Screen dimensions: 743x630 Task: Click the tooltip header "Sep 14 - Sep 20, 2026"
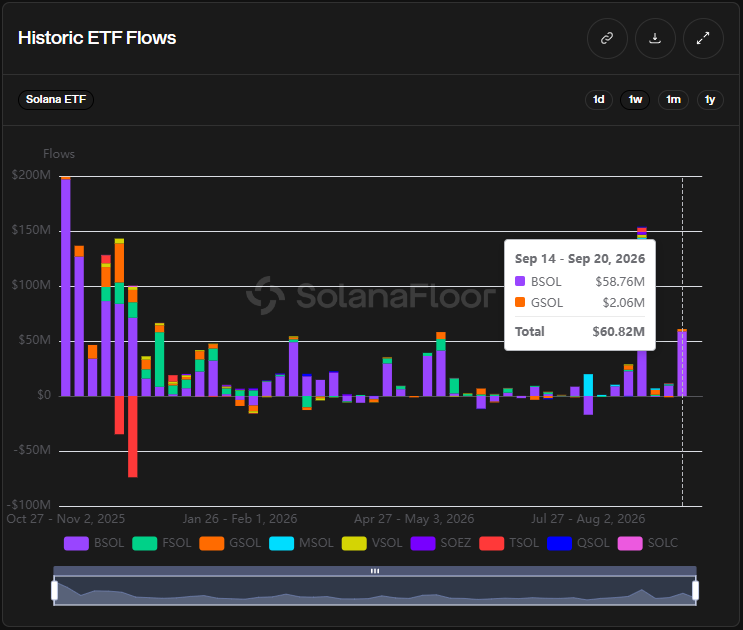580,259
